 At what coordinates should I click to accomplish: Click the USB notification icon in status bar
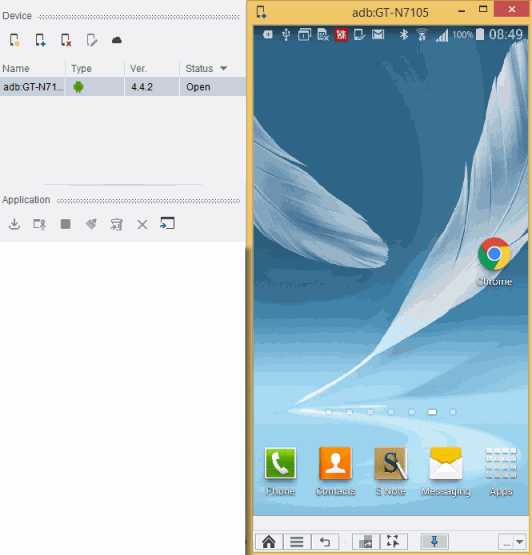286,35
